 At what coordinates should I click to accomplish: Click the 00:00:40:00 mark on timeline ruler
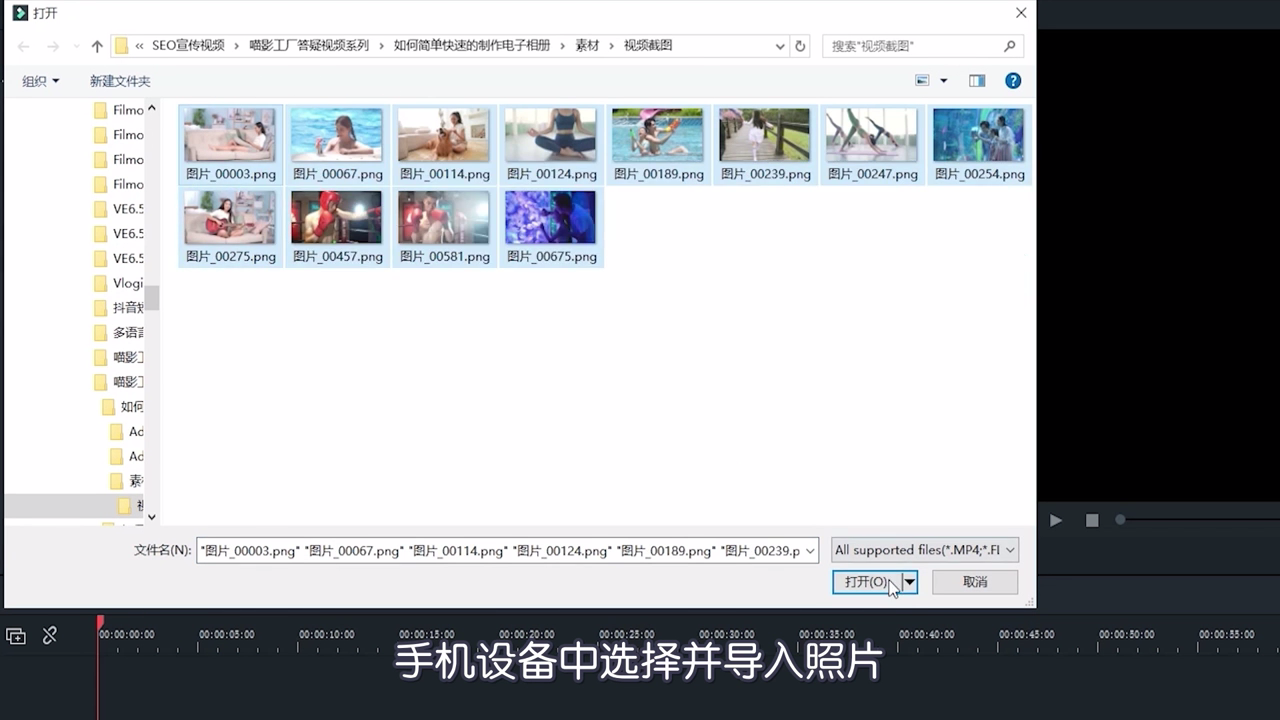927,635
